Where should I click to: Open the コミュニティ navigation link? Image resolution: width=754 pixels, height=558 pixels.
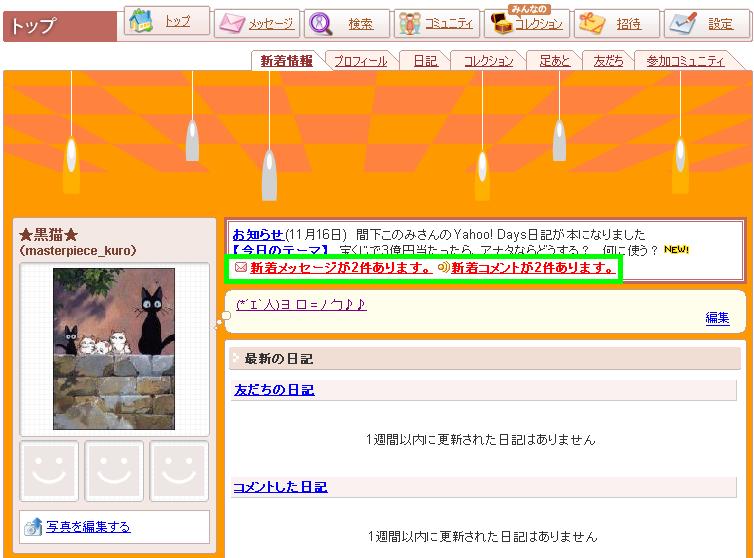coord(449,24)
